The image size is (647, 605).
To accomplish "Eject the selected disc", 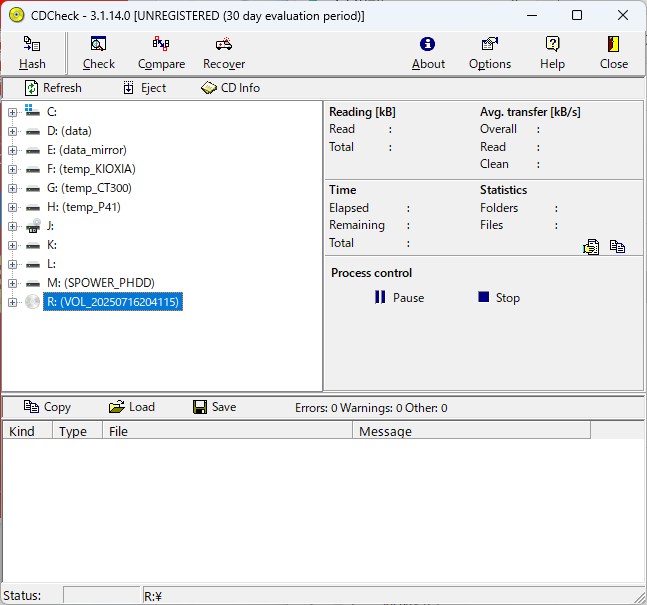I will 144,88.
